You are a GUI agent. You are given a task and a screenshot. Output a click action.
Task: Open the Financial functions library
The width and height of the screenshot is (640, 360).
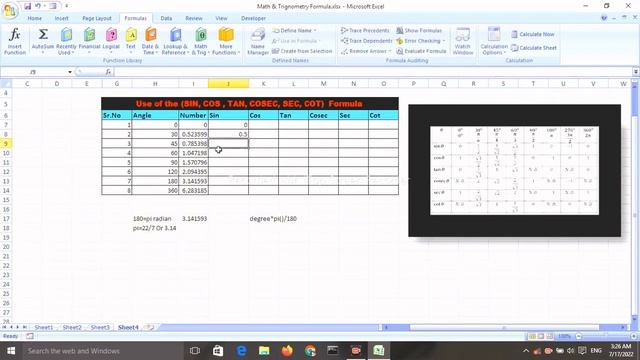tap(89, 41)
